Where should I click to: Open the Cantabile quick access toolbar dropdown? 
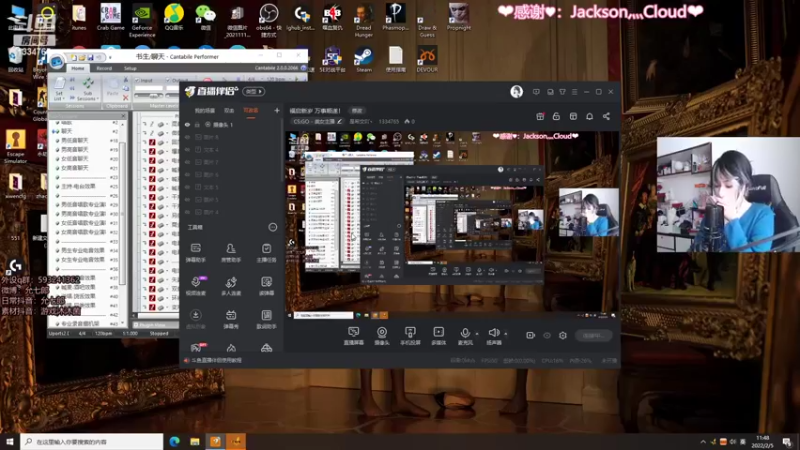[x=110, y=57]
